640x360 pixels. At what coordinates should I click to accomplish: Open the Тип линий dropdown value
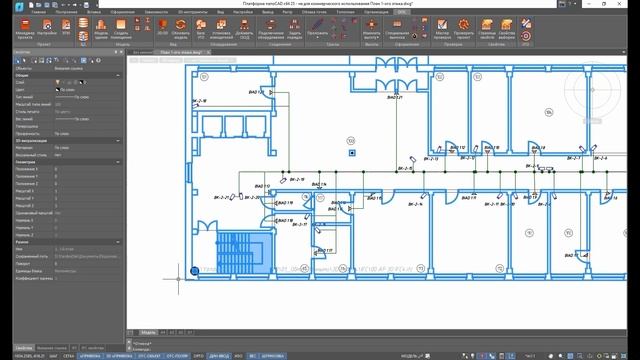87,97
